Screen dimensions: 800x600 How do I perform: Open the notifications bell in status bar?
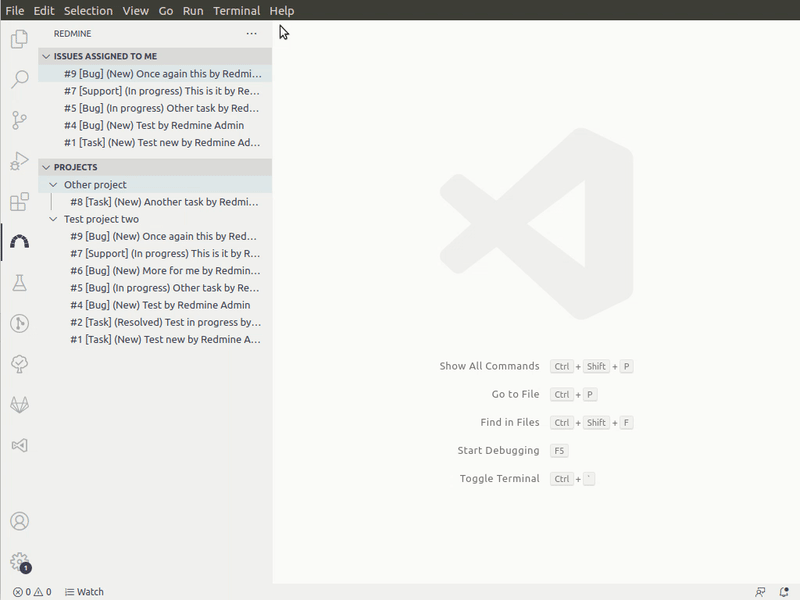[x=784, y=592]
